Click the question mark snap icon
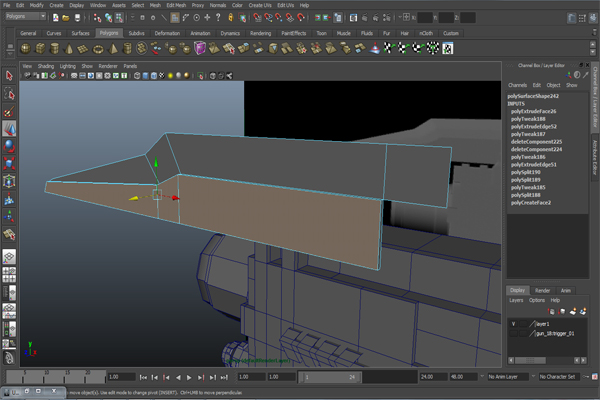 pyautogui.click(x=218, y=18)
